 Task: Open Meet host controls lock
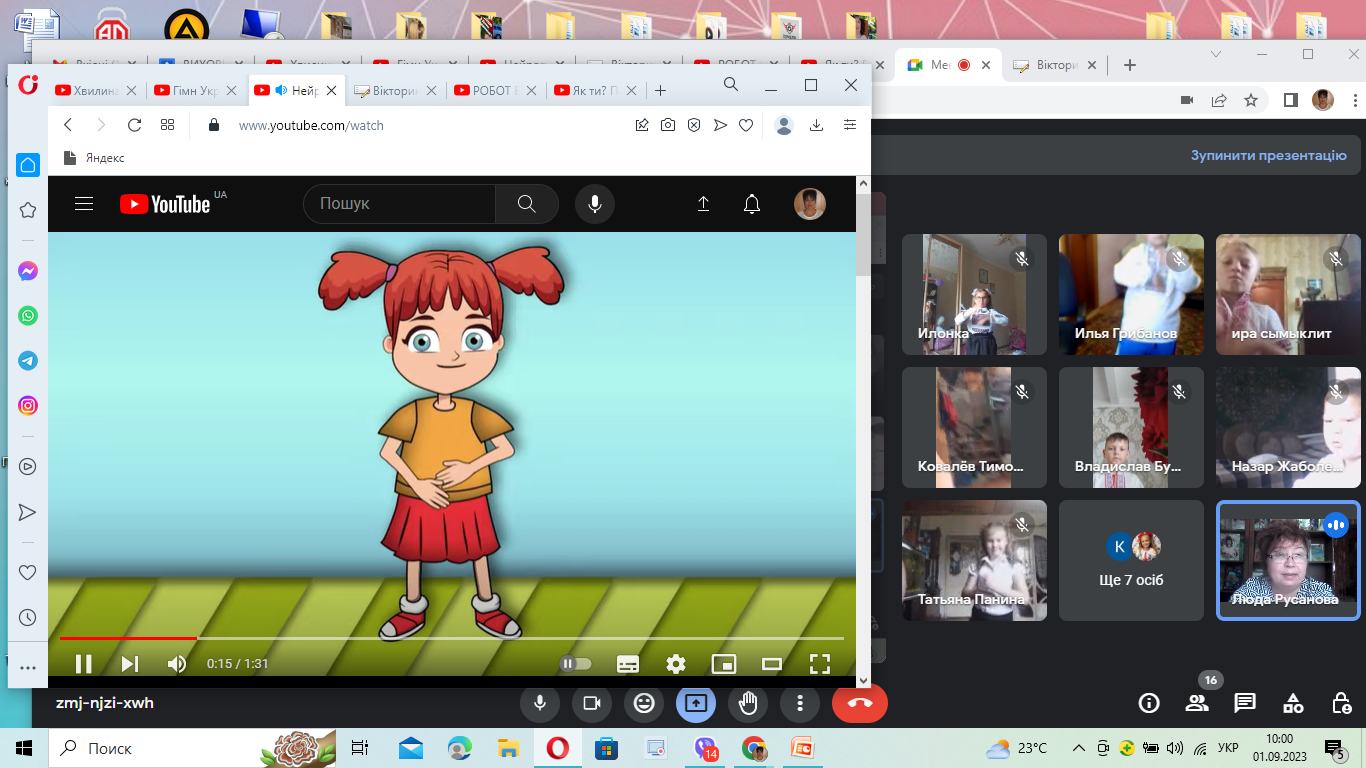click(x=1341, y=703)
